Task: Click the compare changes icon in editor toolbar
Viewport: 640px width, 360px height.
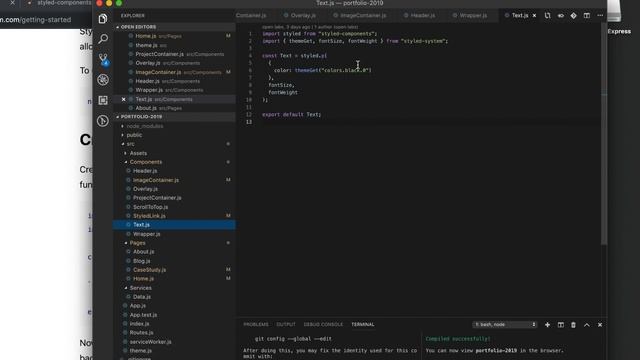Action: click(x=547, y=16)
